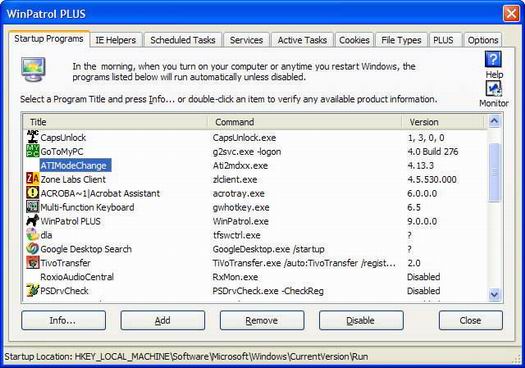
Task: Click the WinPatrol PLUS dog icon
Action: click(32, 221)
